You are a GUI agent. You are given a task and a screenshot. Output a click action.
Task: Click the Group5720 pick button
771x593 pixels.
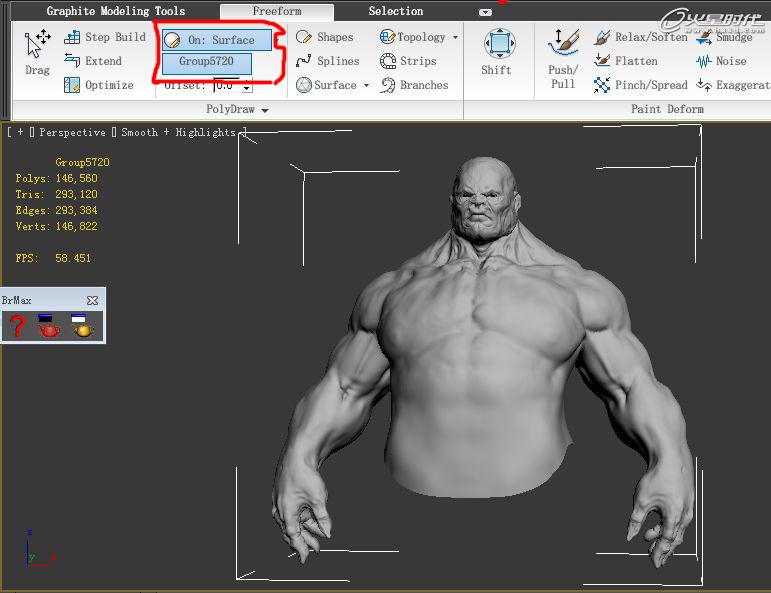tap(207, 63)
